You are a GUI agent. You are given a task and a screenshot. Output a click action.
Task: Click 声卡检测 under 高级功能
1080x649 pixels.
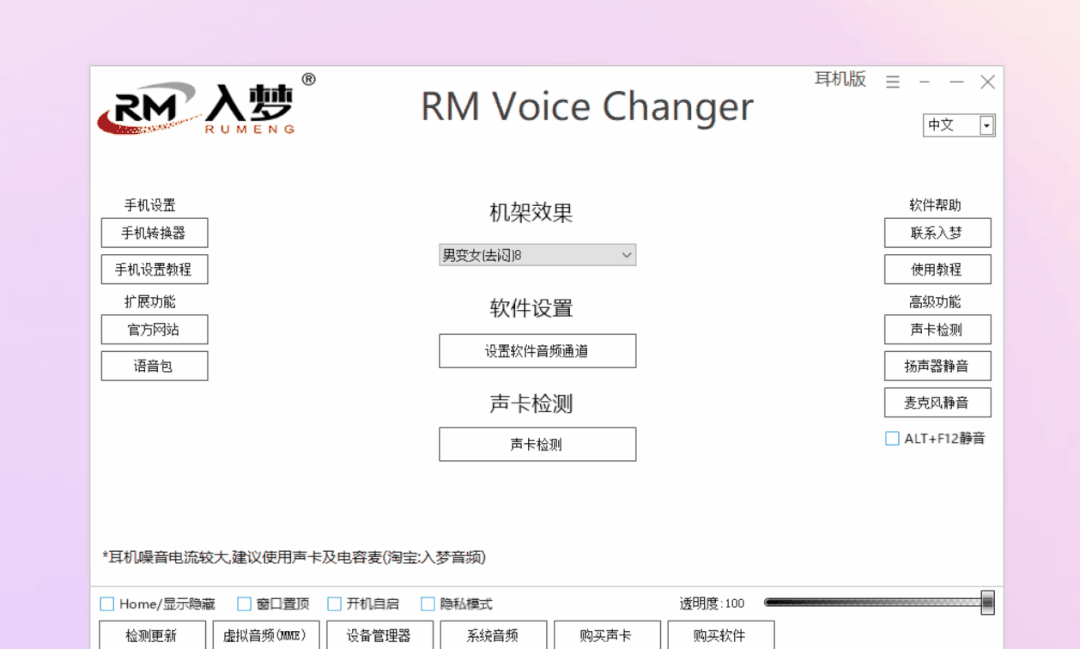[937, 329]
